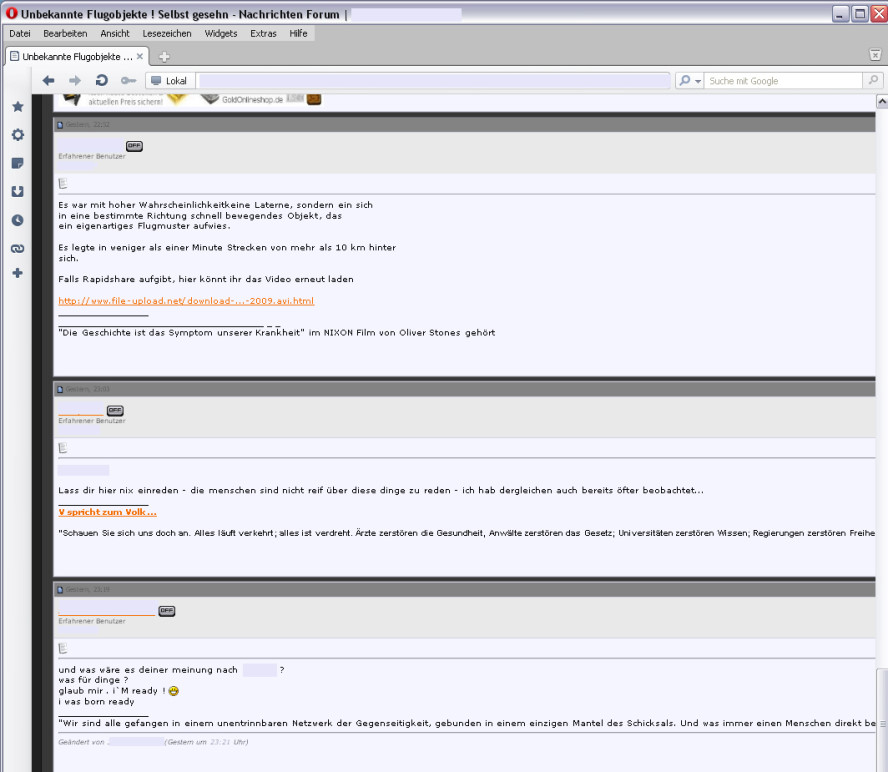
Task: Open the password wand key button
Action: 129,80
